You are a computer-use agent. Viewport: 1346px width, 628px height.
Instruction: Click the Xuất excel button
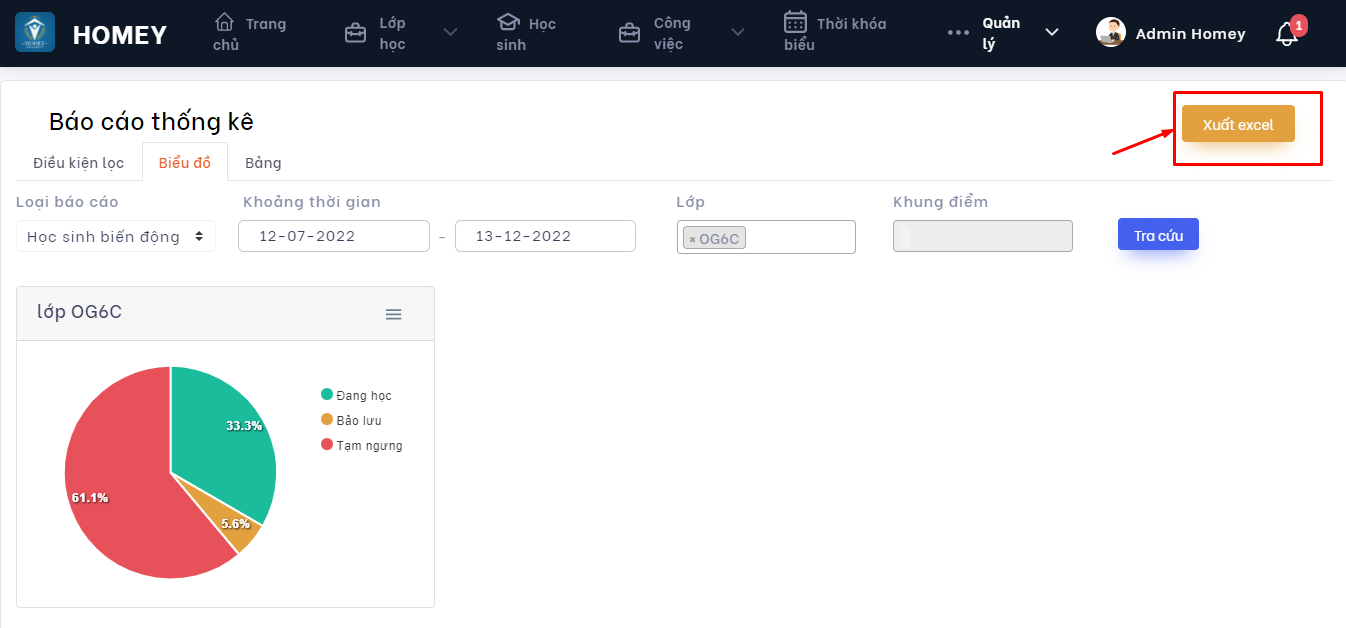tap(1238, 124)
